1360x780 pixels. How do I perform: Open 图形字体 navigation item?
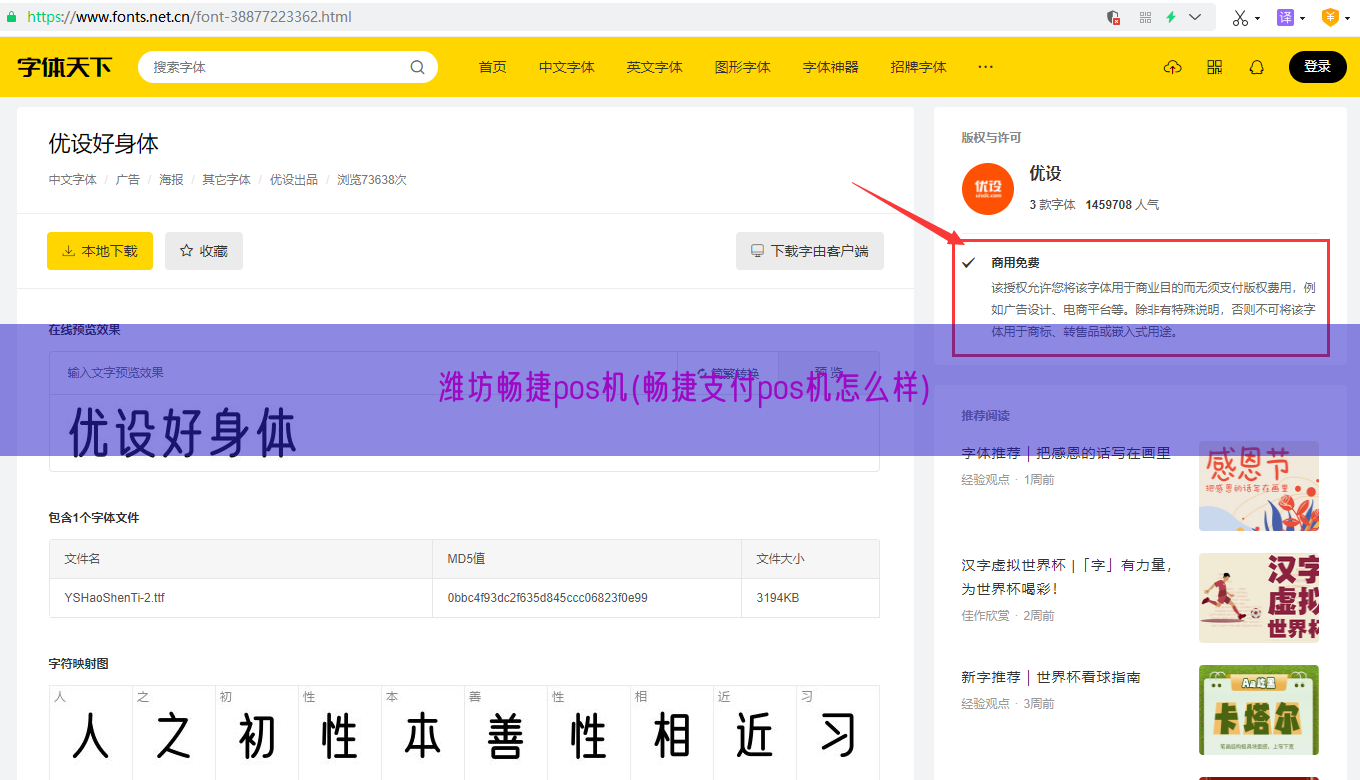[743, 67]
